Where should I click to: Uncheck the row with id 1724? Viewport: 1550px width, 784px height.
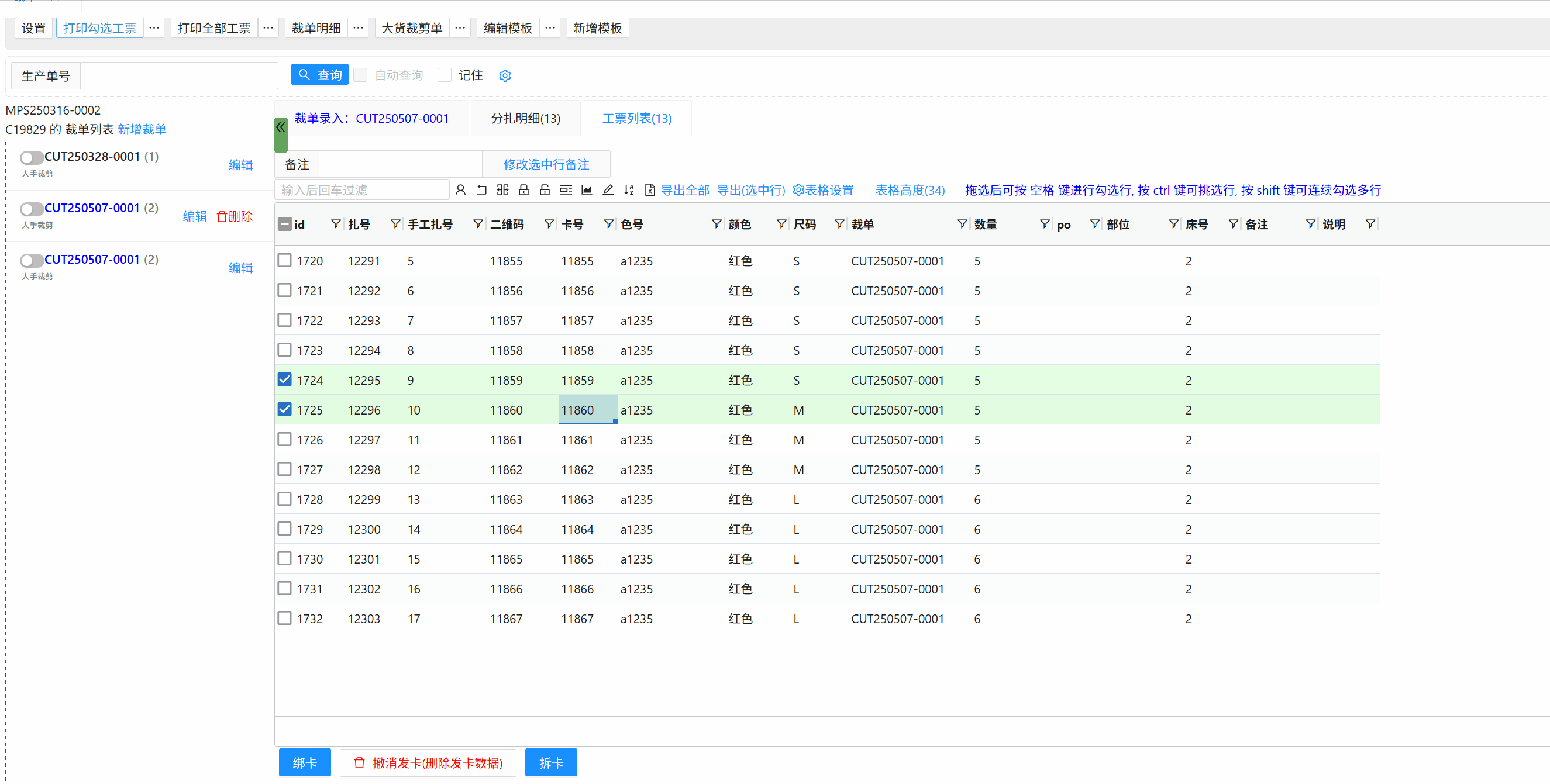coord(285,379)
